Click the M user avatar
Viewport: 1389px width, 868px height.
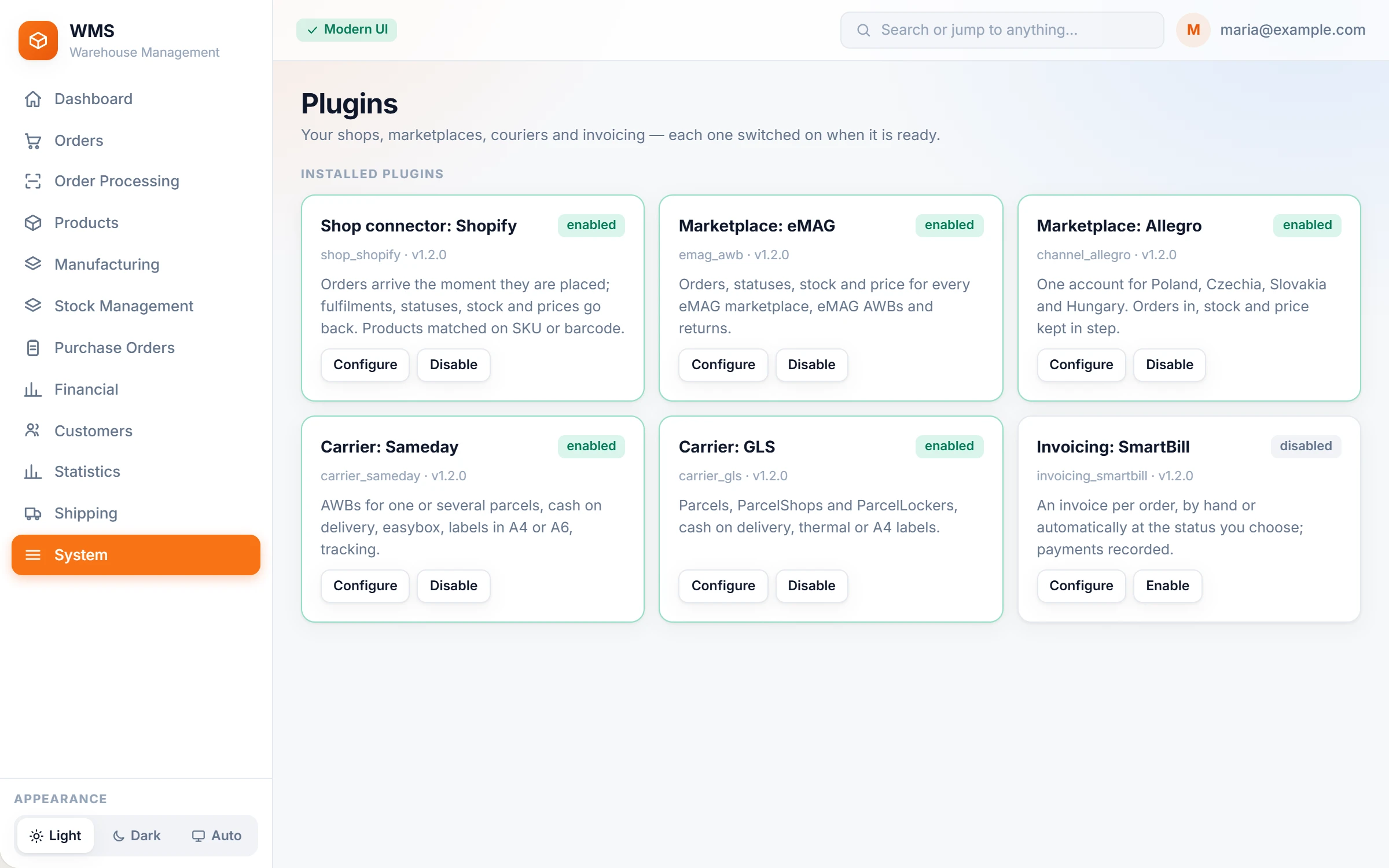[1193, 30]
